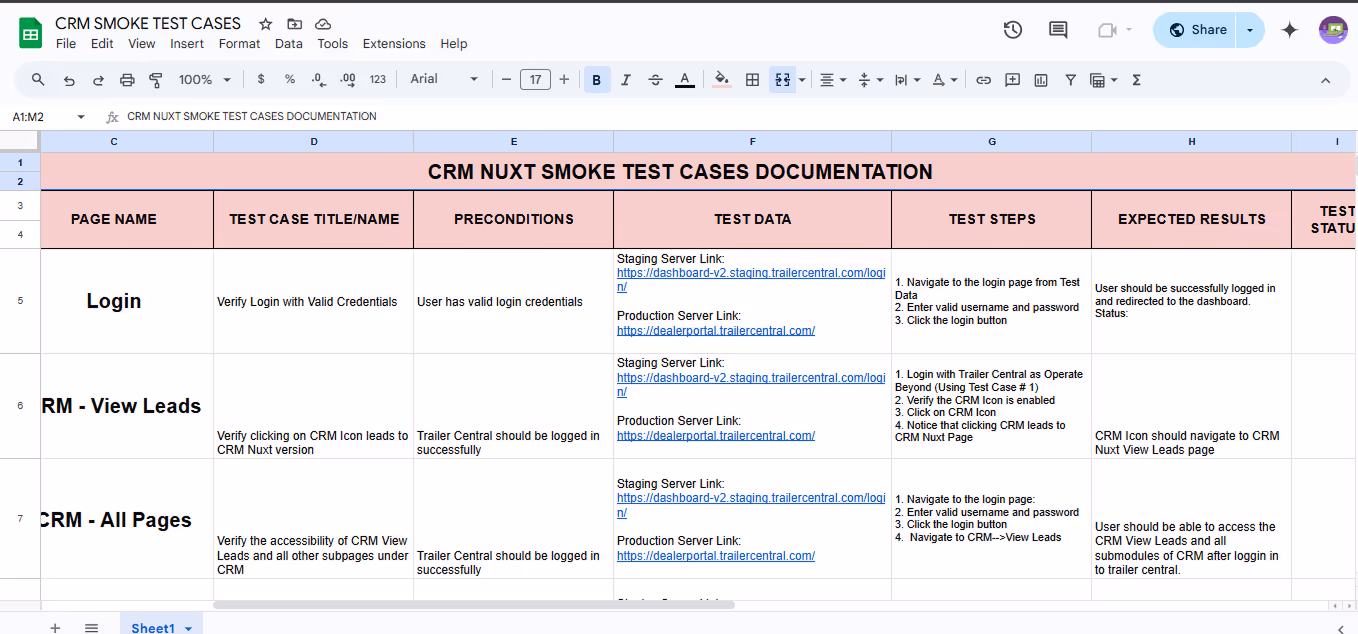This screenshot has width=1358, height=634.
Task: Format as percent
Action: pos(290,80)
